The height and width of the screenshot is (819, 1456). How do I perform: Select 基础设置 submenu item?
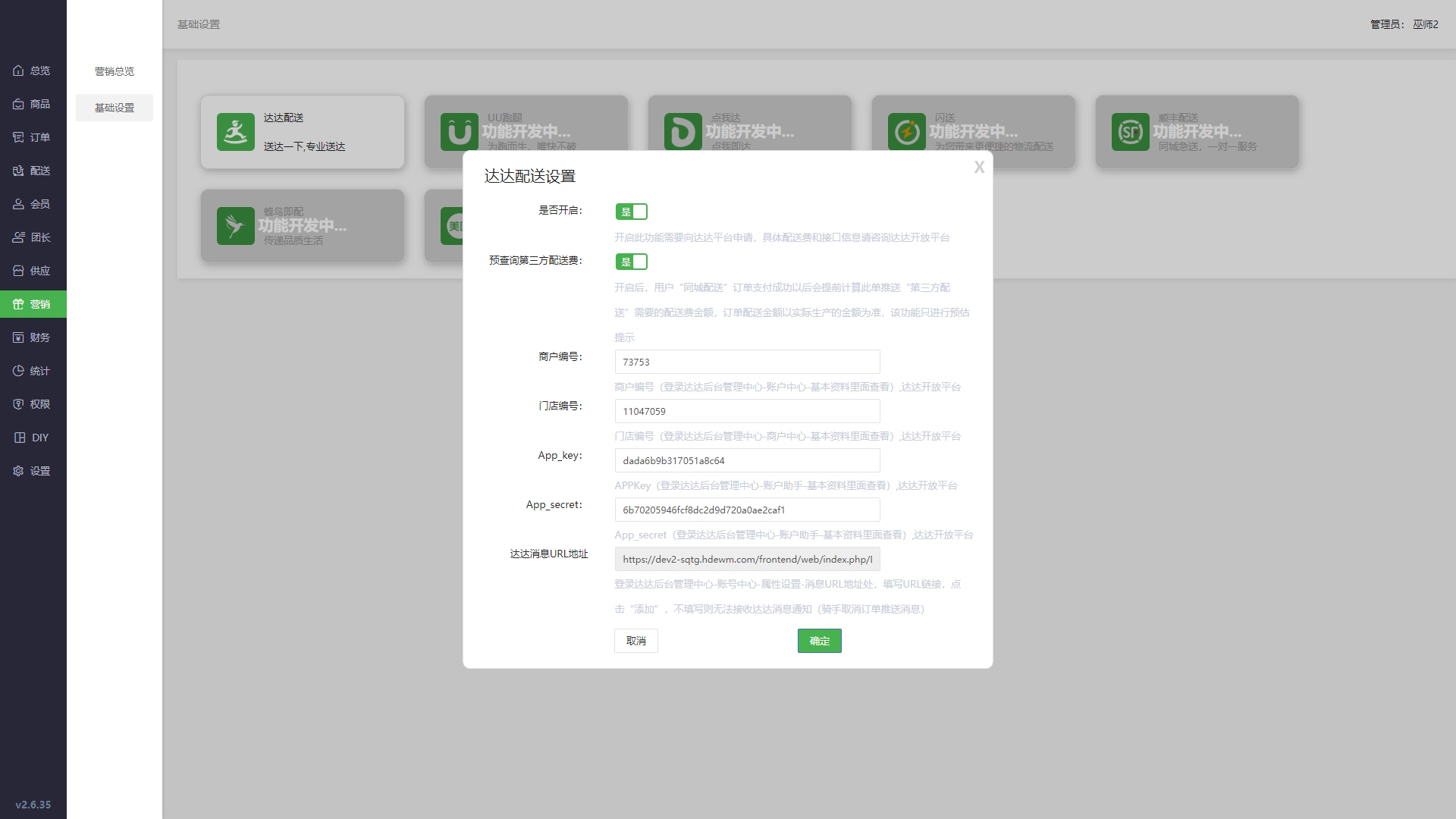tap(115, 108)
